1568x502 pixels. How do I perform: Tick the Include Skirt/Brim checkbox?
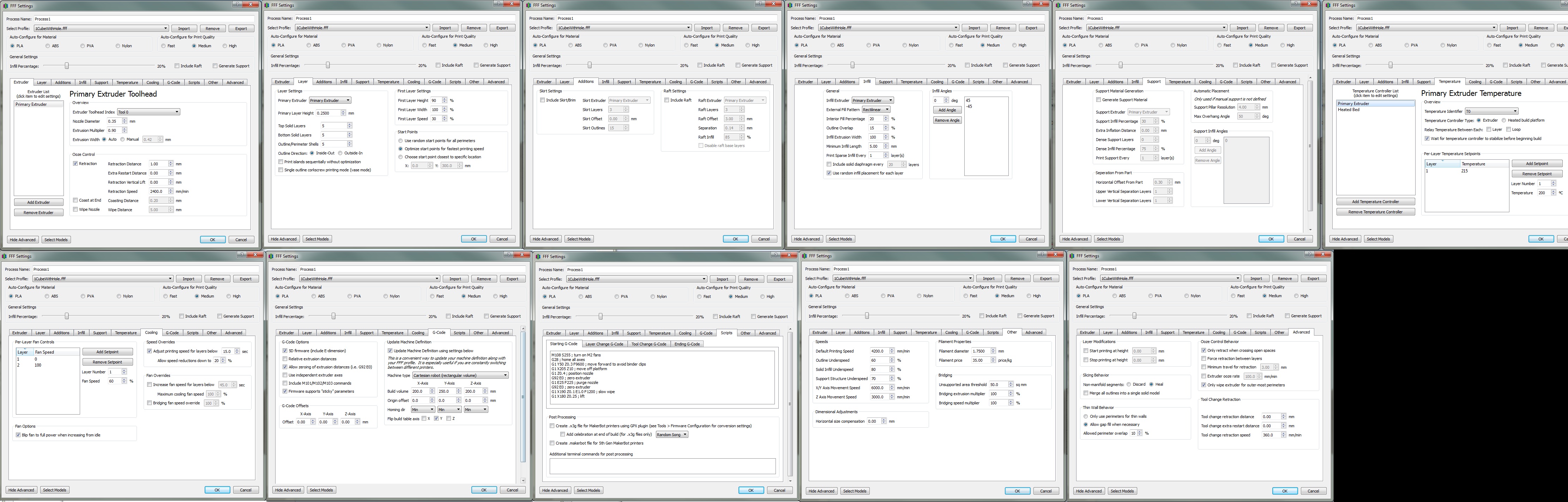(x=542, y=100)
